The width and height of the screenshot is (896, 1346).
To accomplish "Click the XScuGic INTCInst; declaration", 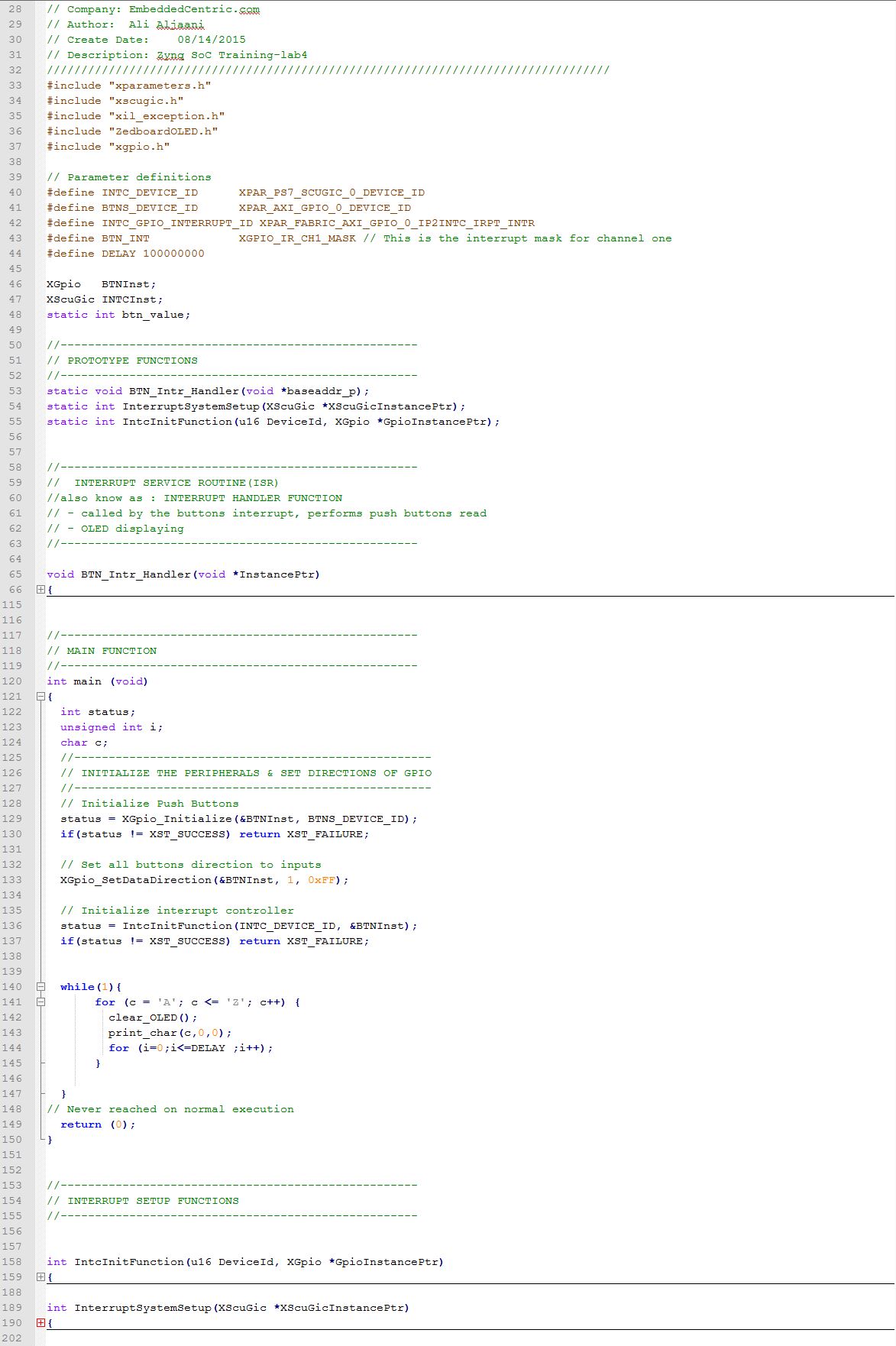I will (x=105, y=299).
